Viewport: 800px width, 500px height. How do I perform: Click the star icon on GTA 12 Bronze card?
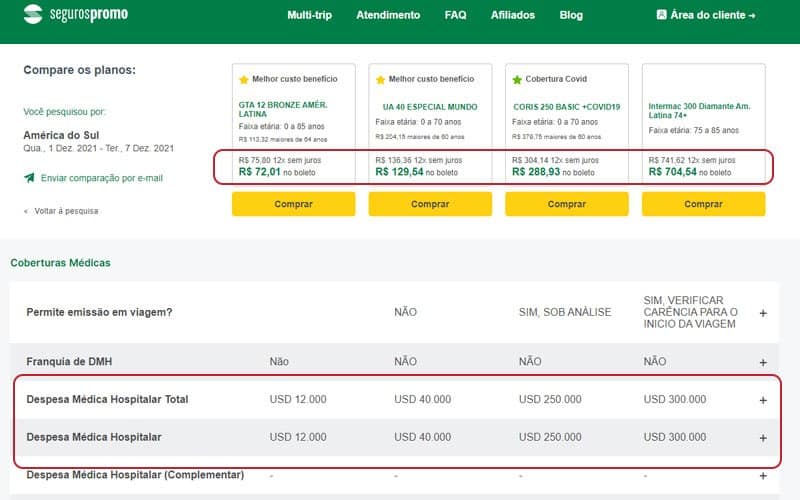pyautogui.click(x=244, y=80)
